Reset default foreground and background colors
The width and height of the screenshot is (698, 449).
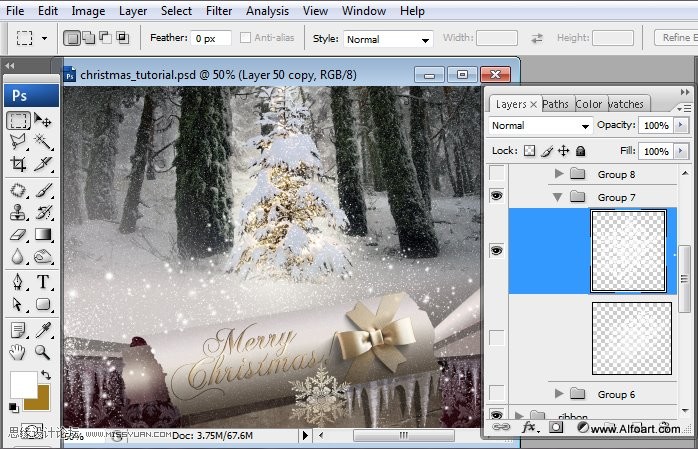14,407
